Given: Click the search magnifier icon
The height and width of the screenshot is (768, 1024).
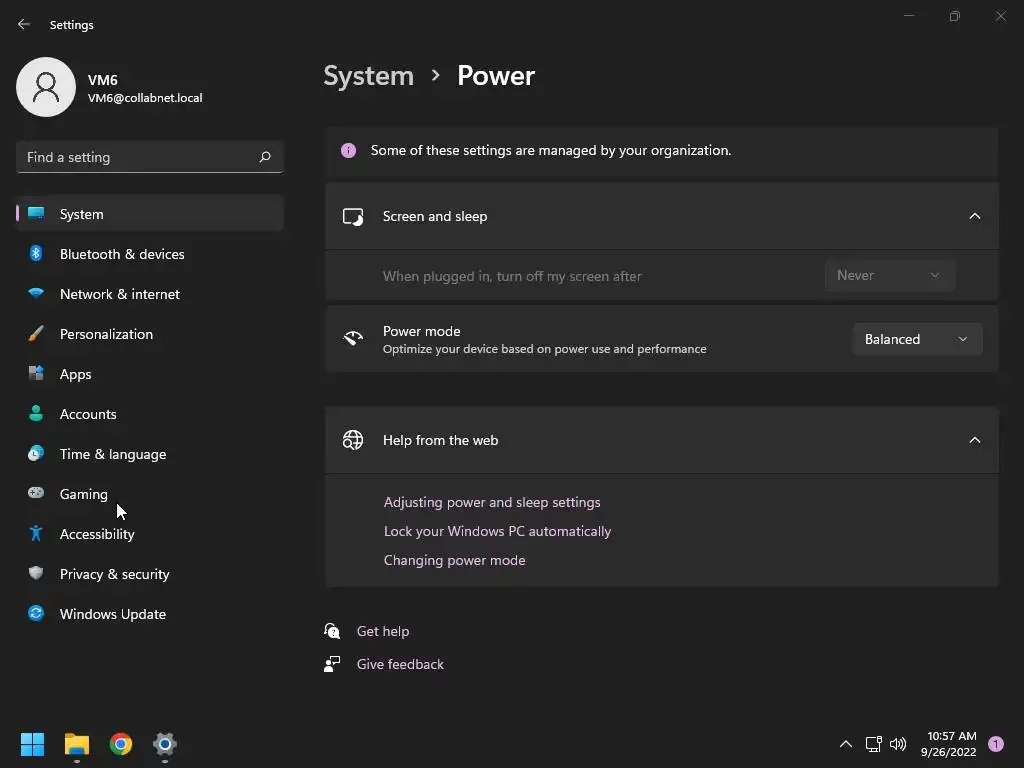Looking at the screenshot, I should tap(265, 157).
